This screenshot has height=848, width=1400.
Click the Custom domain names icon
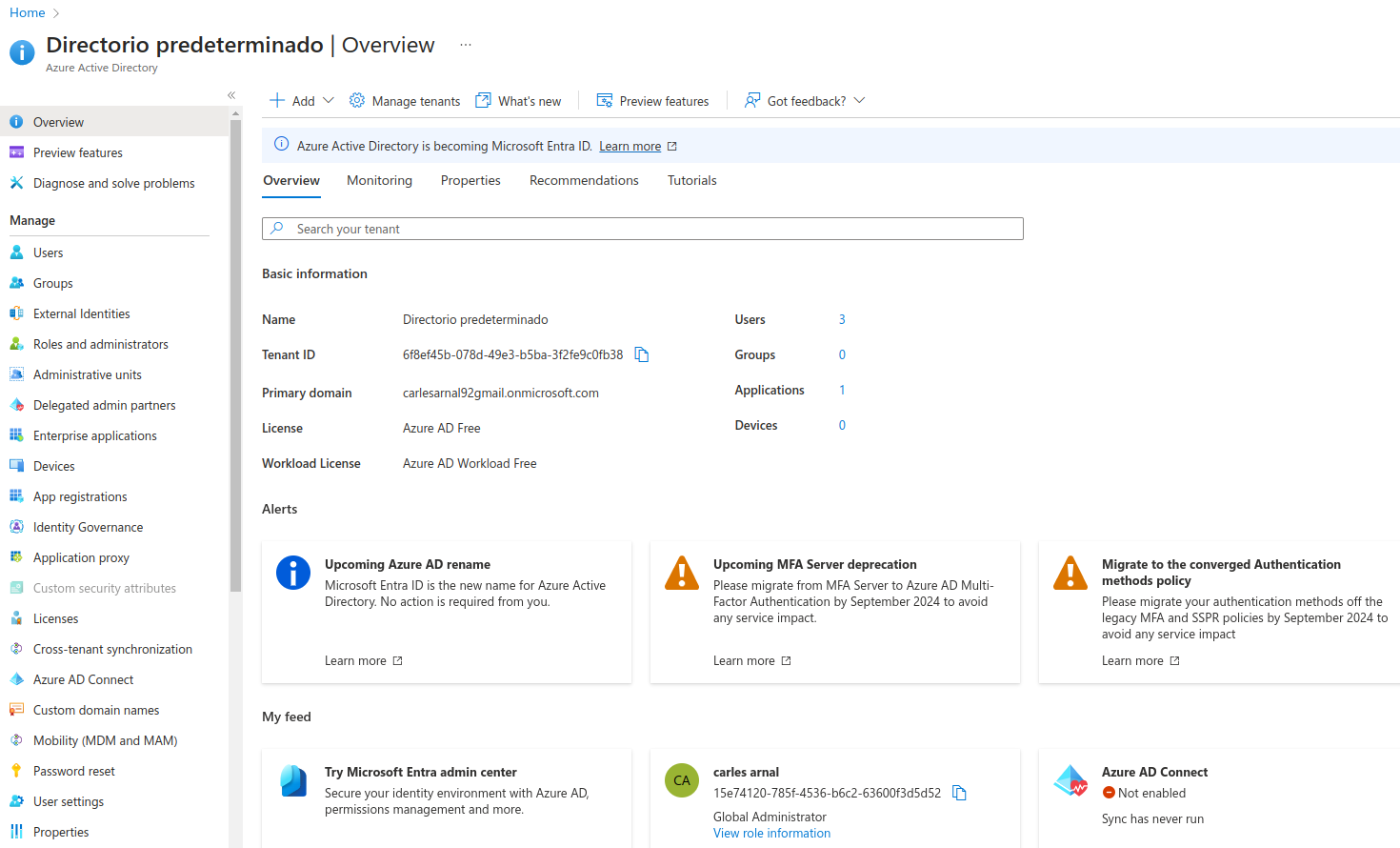point(16,710)
